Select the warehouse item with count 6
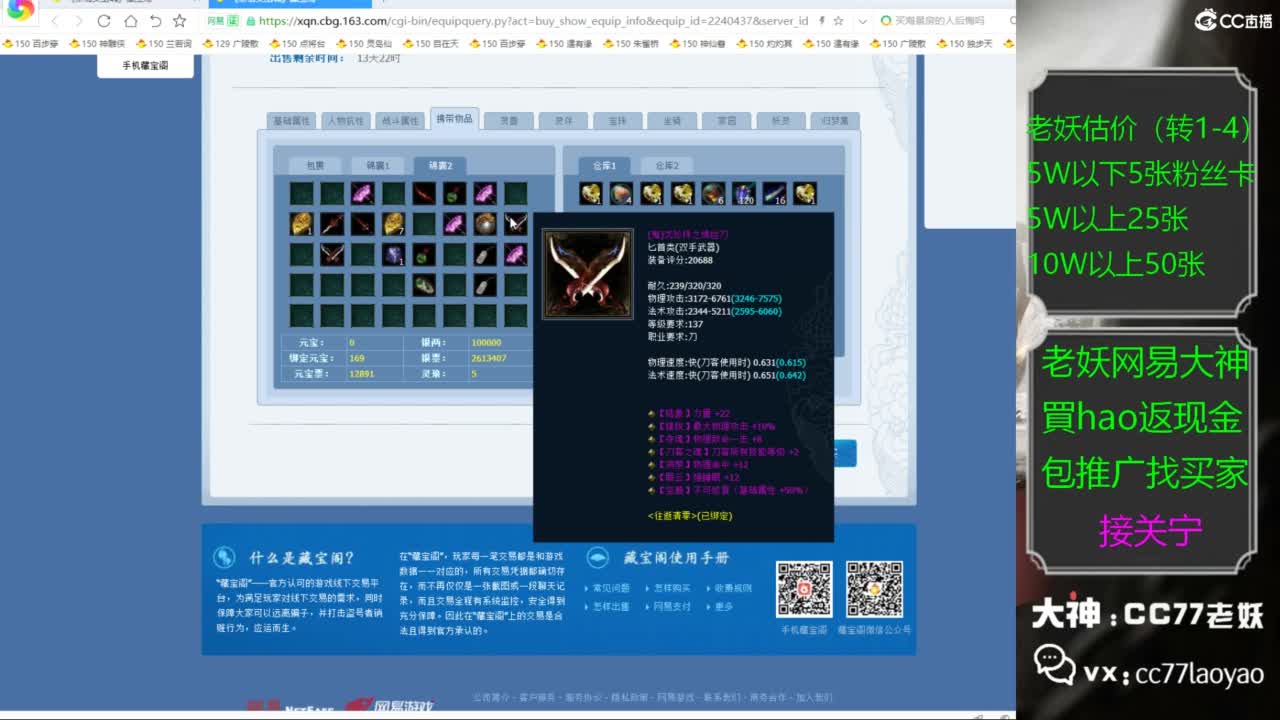Screen dimensions: 1280x720 click(x=713, y=194)
